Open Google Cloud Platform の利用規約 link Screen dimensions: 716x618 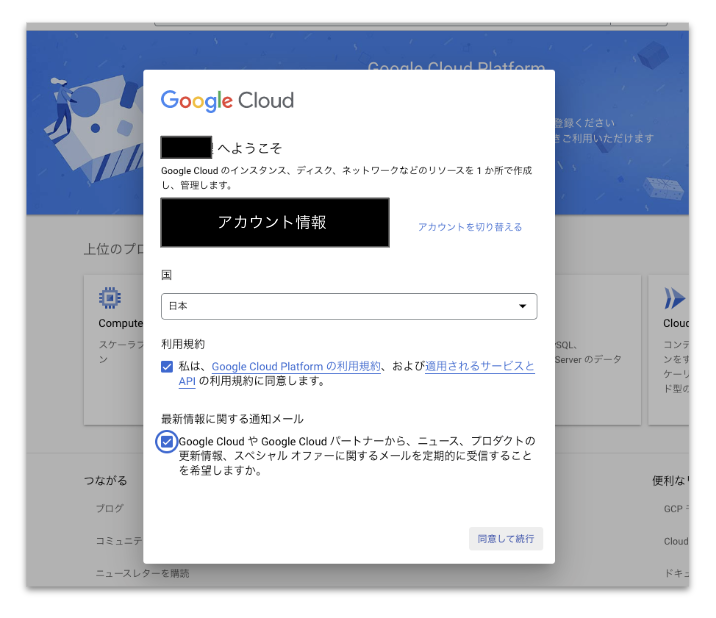click(296, 366)
